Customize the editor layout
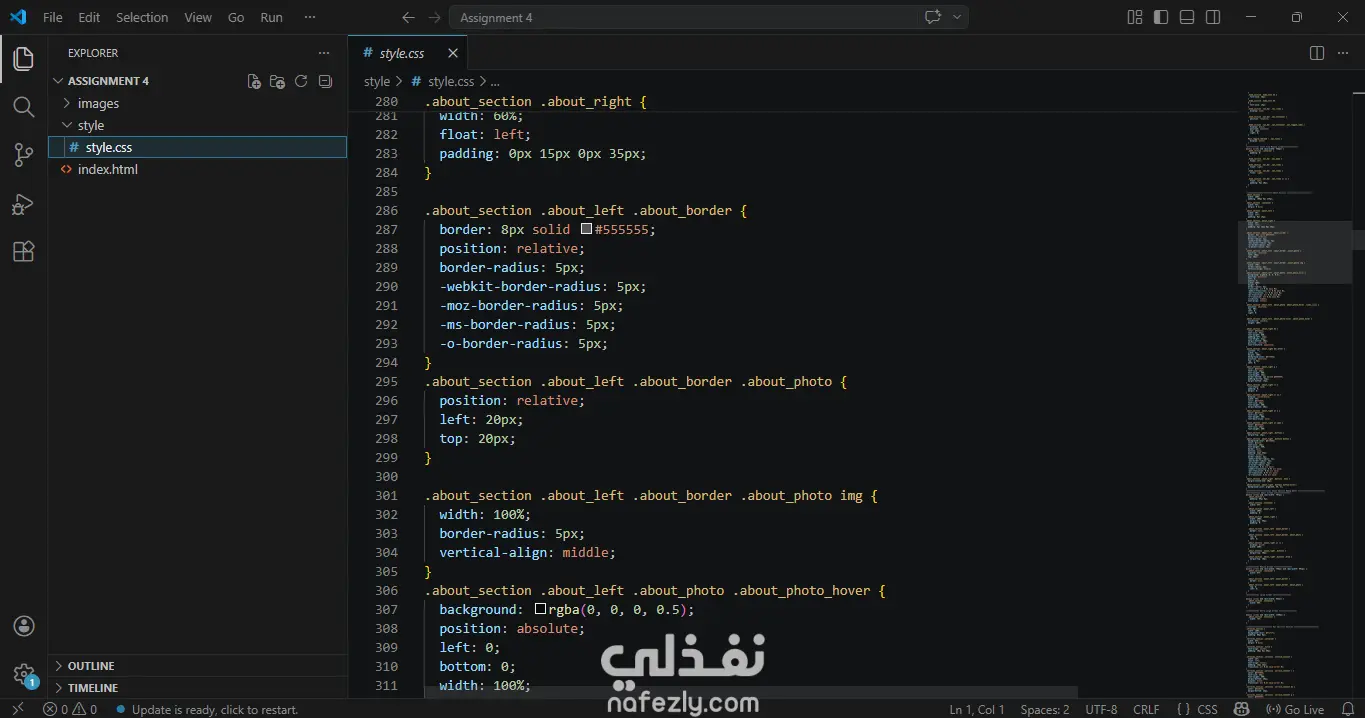This screenshot has height=718, width=1365. (x=1135, y=17)
